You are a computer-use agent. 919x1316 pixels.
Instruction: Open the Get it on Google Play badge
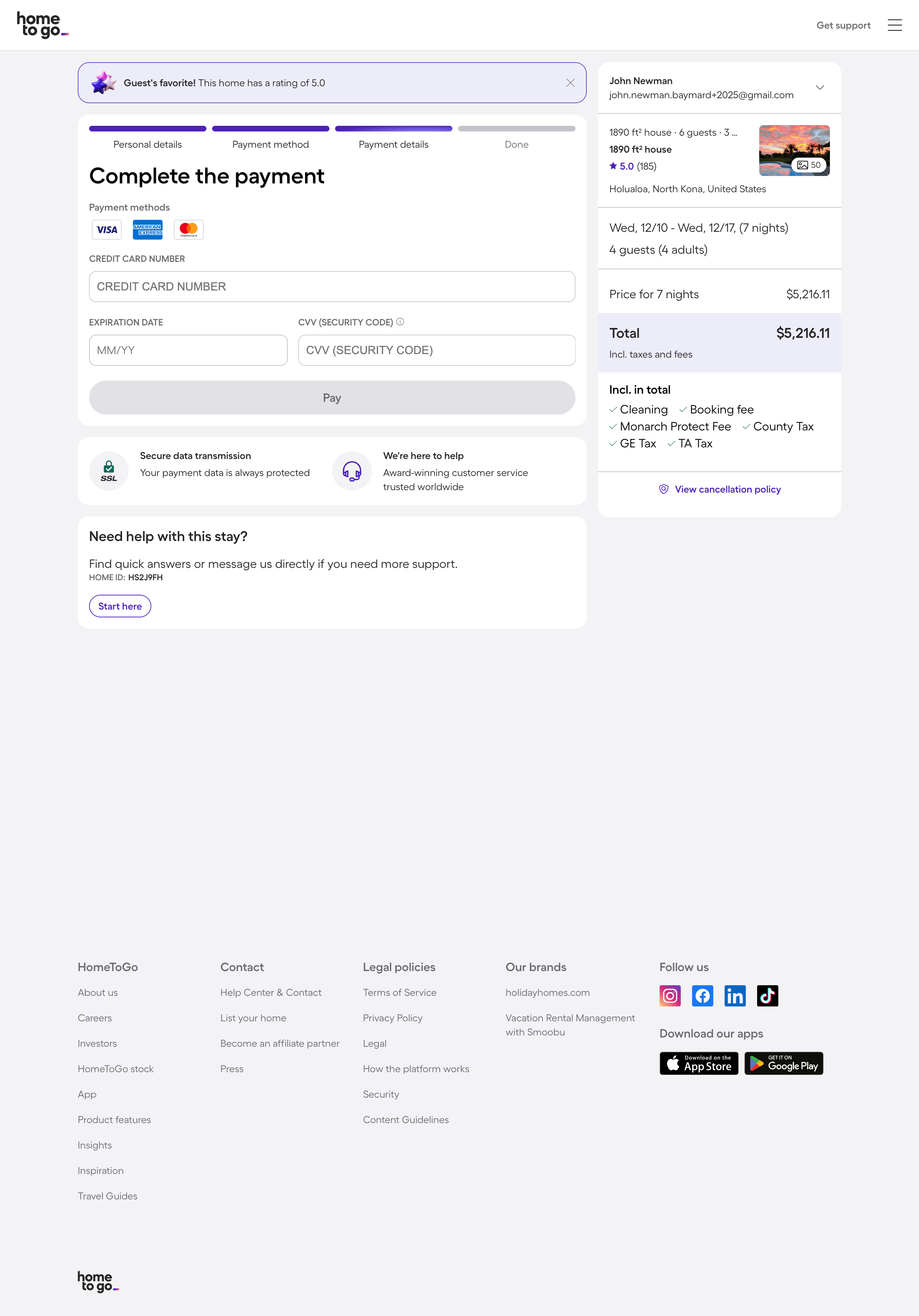(783, 1063)
